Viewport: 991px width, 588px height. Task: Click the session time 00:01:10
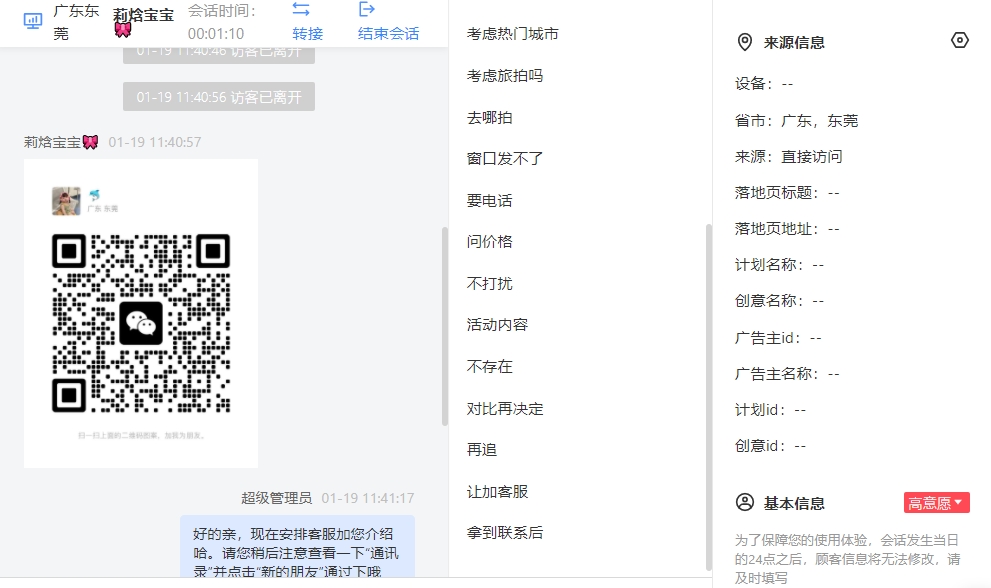click(x=216, y=34)
